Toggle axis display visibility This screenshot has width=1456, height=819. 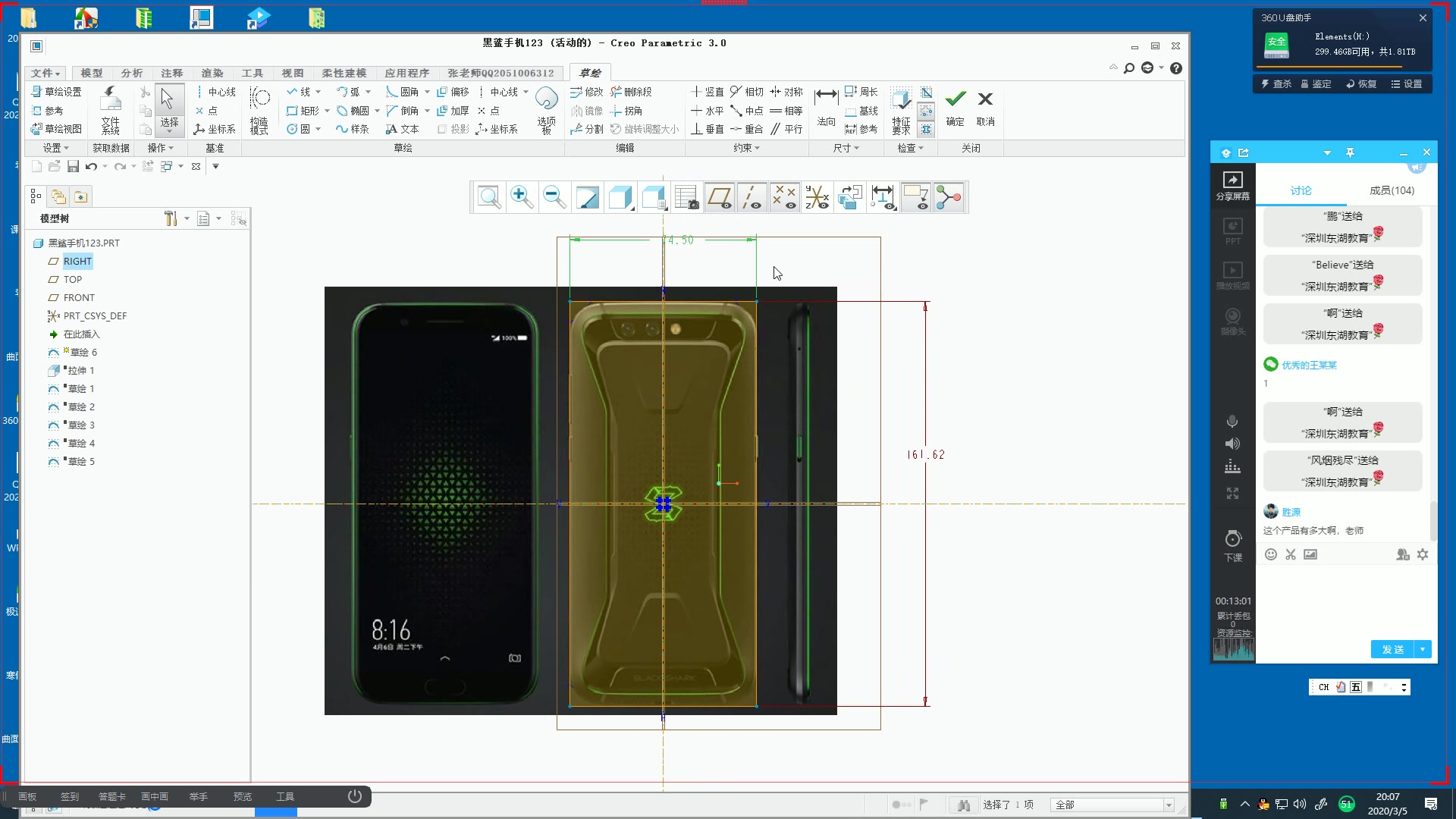point(752,197)
